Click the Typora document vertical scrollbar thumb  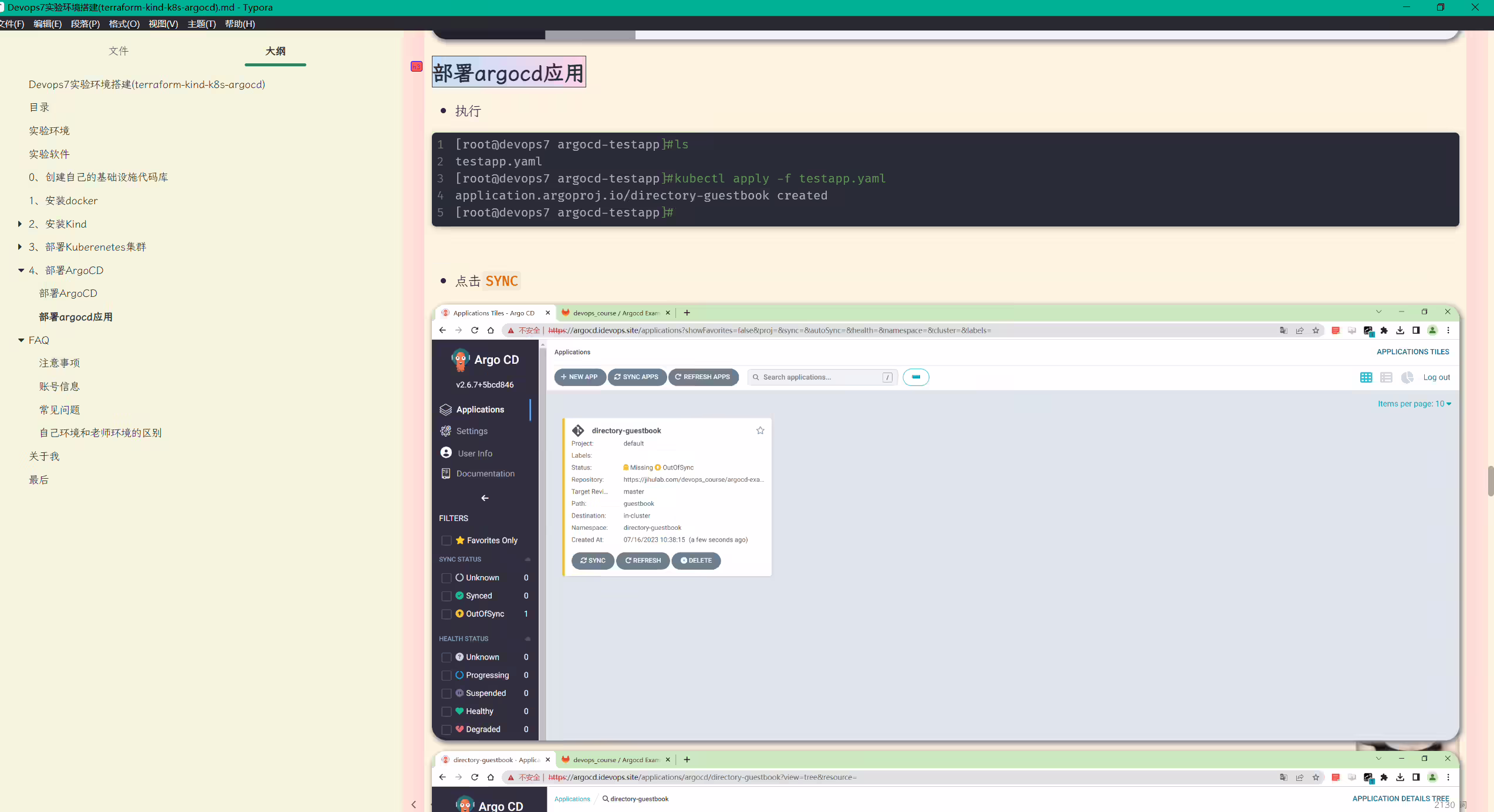coord(1490,481)
